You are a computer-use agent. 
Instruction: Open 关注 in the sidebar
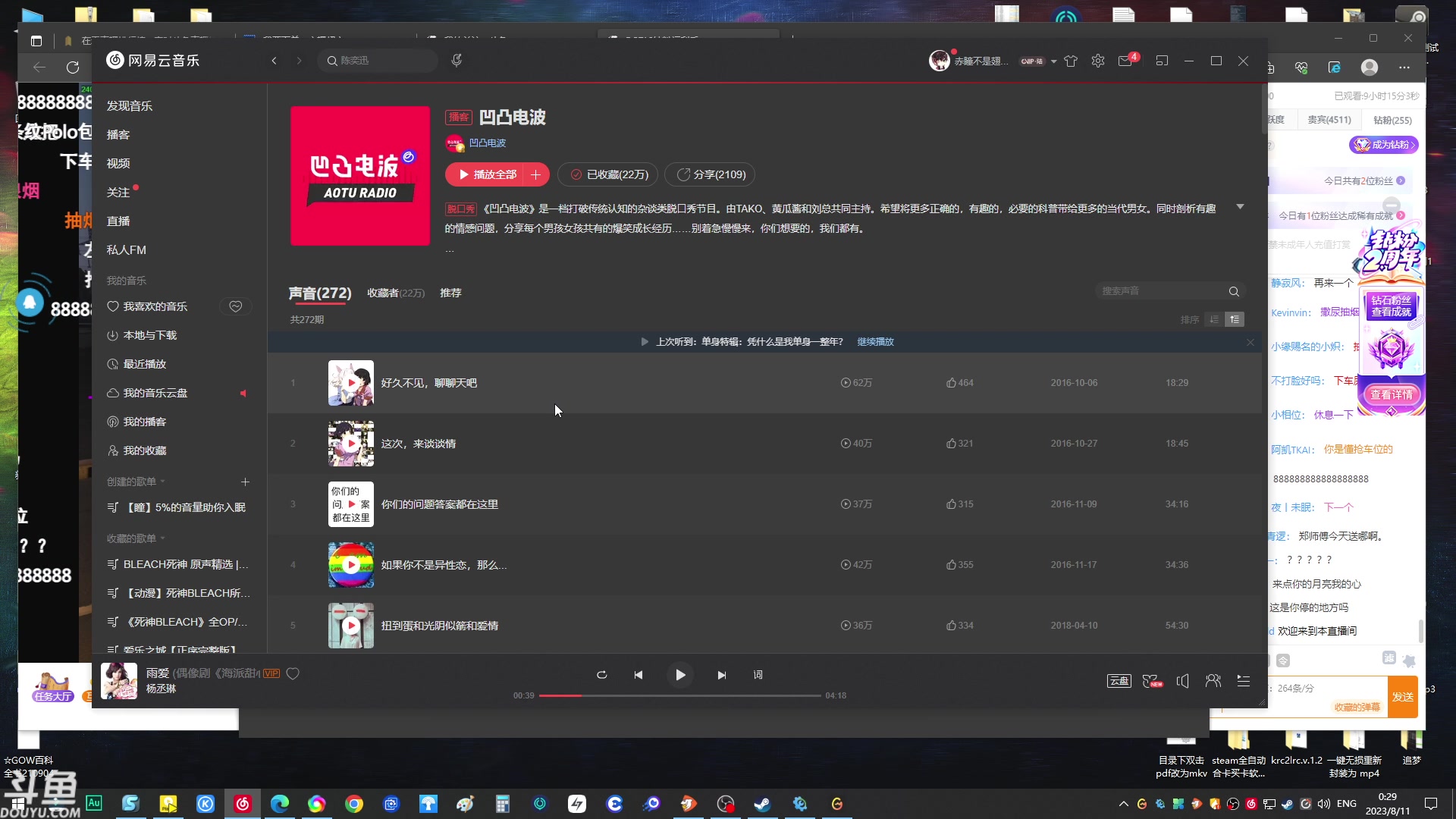point(118,193)
